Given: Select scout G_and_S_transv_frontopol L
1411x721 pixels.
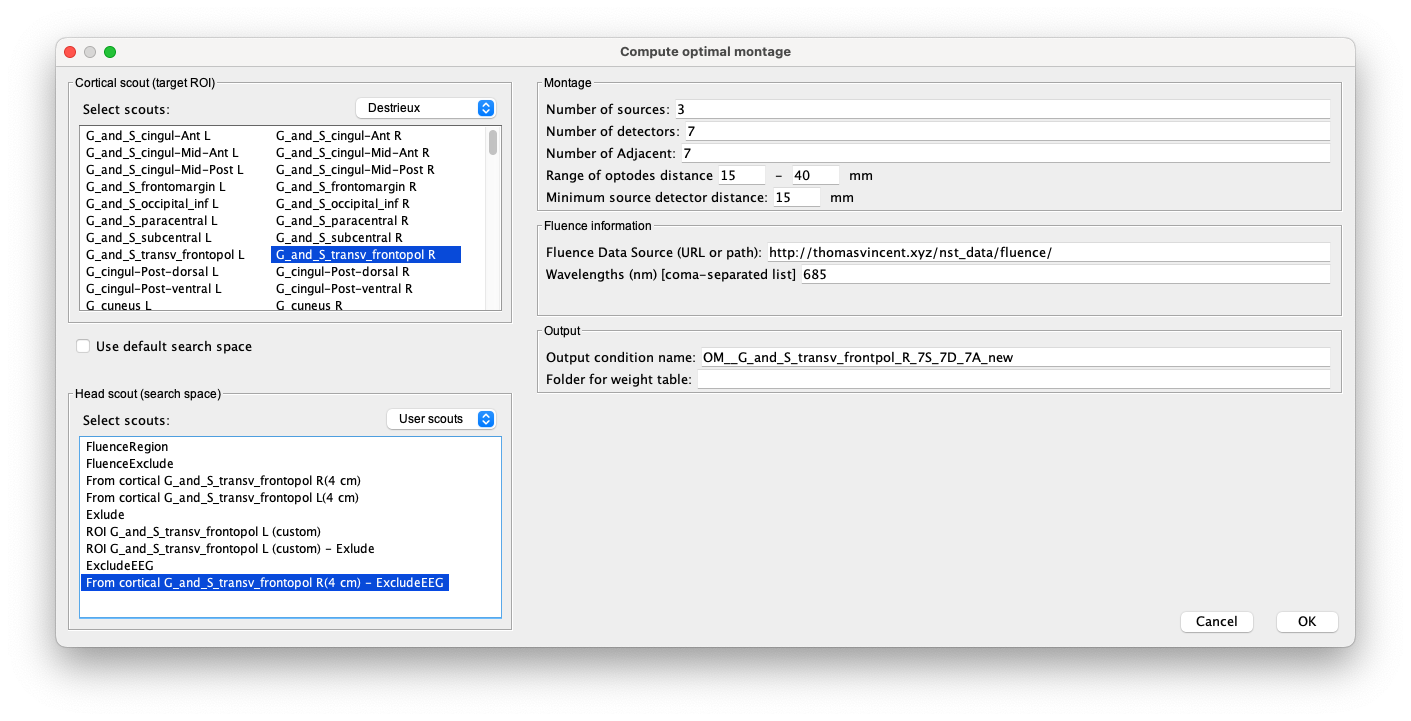Looking at the screenshot, I should click(x=165, y=254).
